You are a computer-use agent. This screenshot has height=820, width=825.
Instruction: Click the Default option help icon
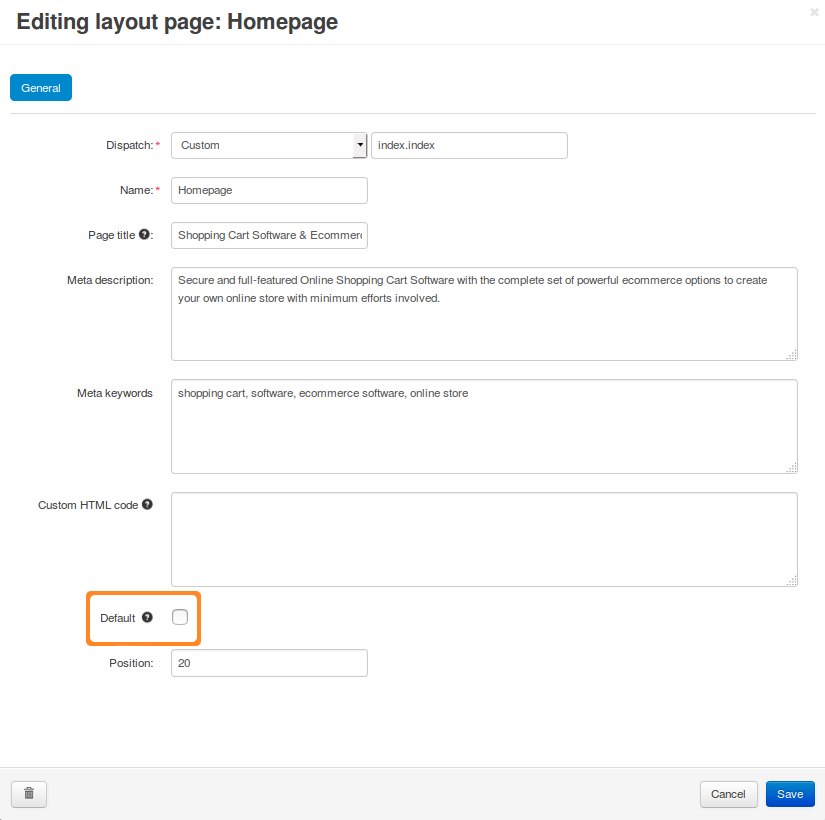[x=147, y=617]
